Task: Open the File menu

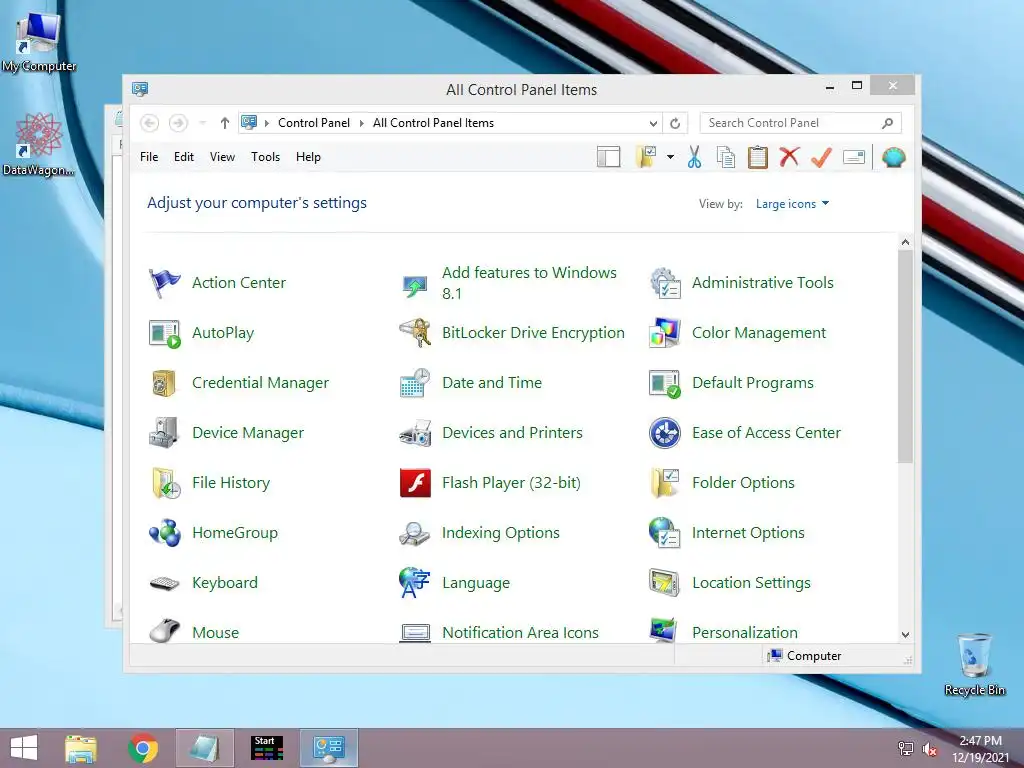Action: tap(149, 157)
